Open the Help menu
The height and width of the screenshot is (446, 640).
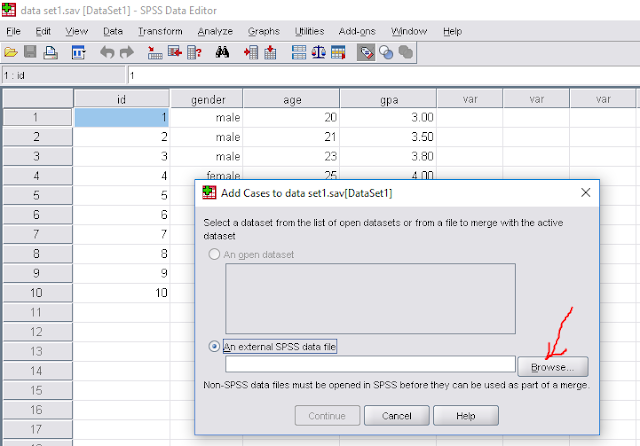pyautogui.click(x=452, y=31)
